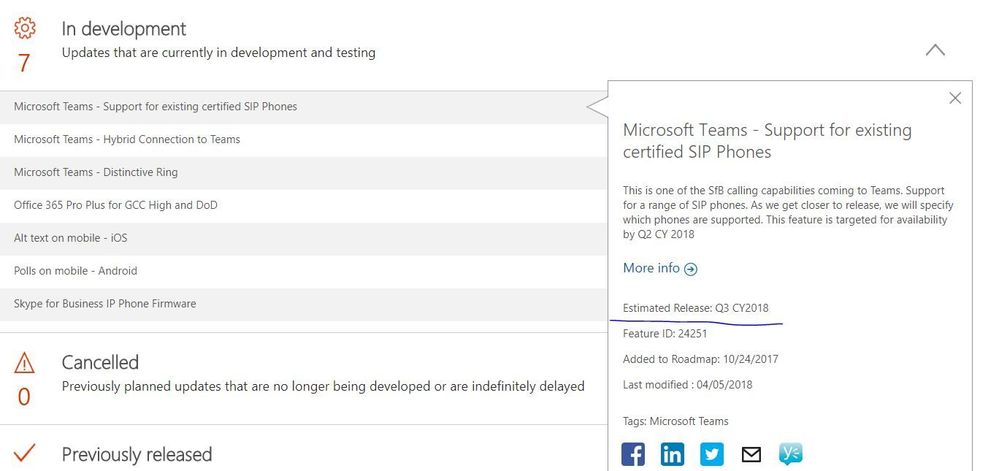Click the Cancelled count 0

tap(24, 398)
